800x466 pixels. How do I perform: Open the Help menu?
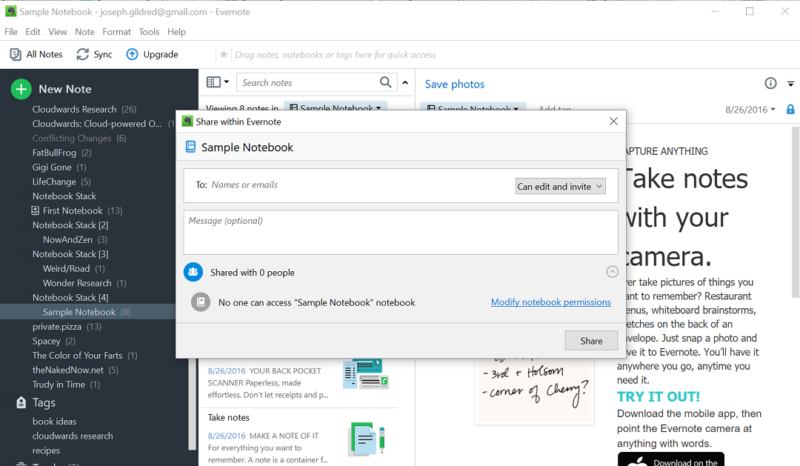coord(177,32)
